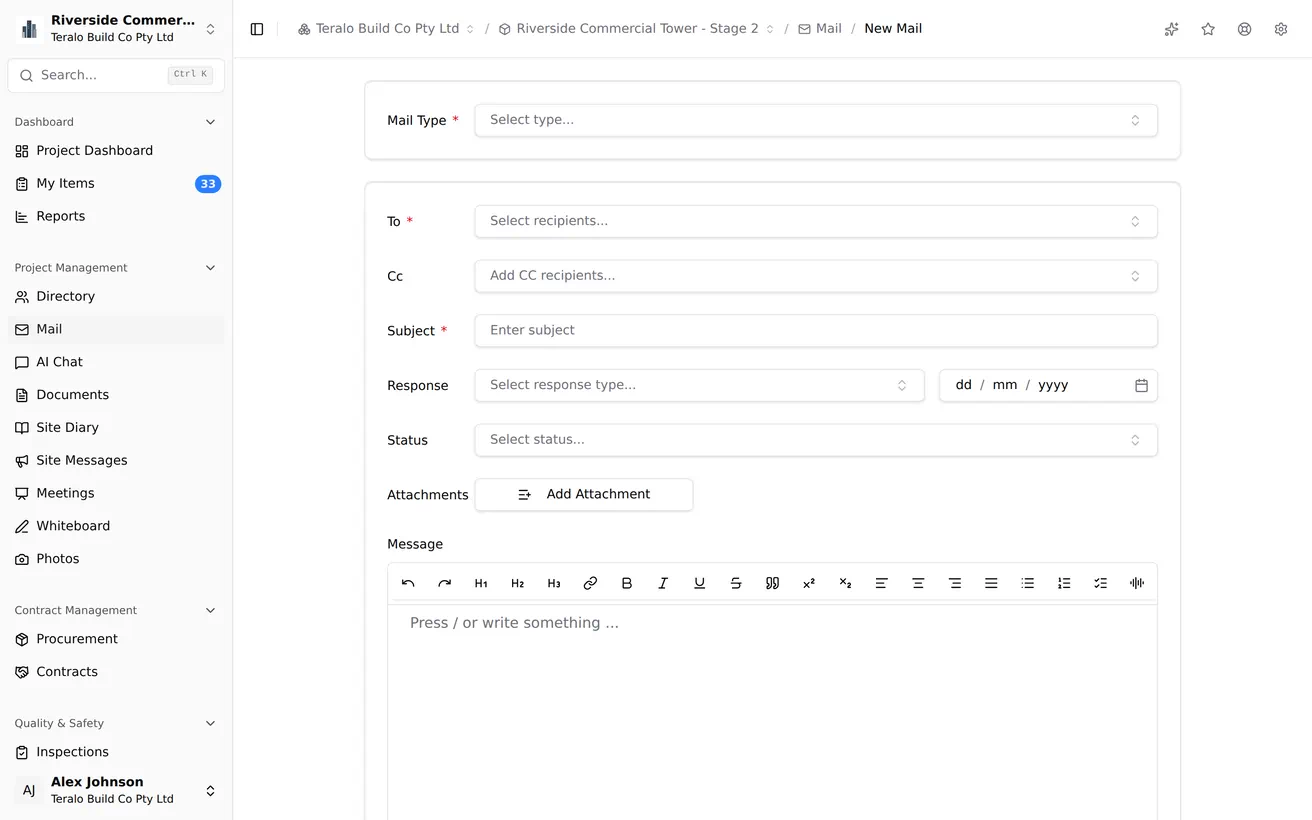Open the Inspections page
The image size is (1312, 820).
(x=116, y=752)
